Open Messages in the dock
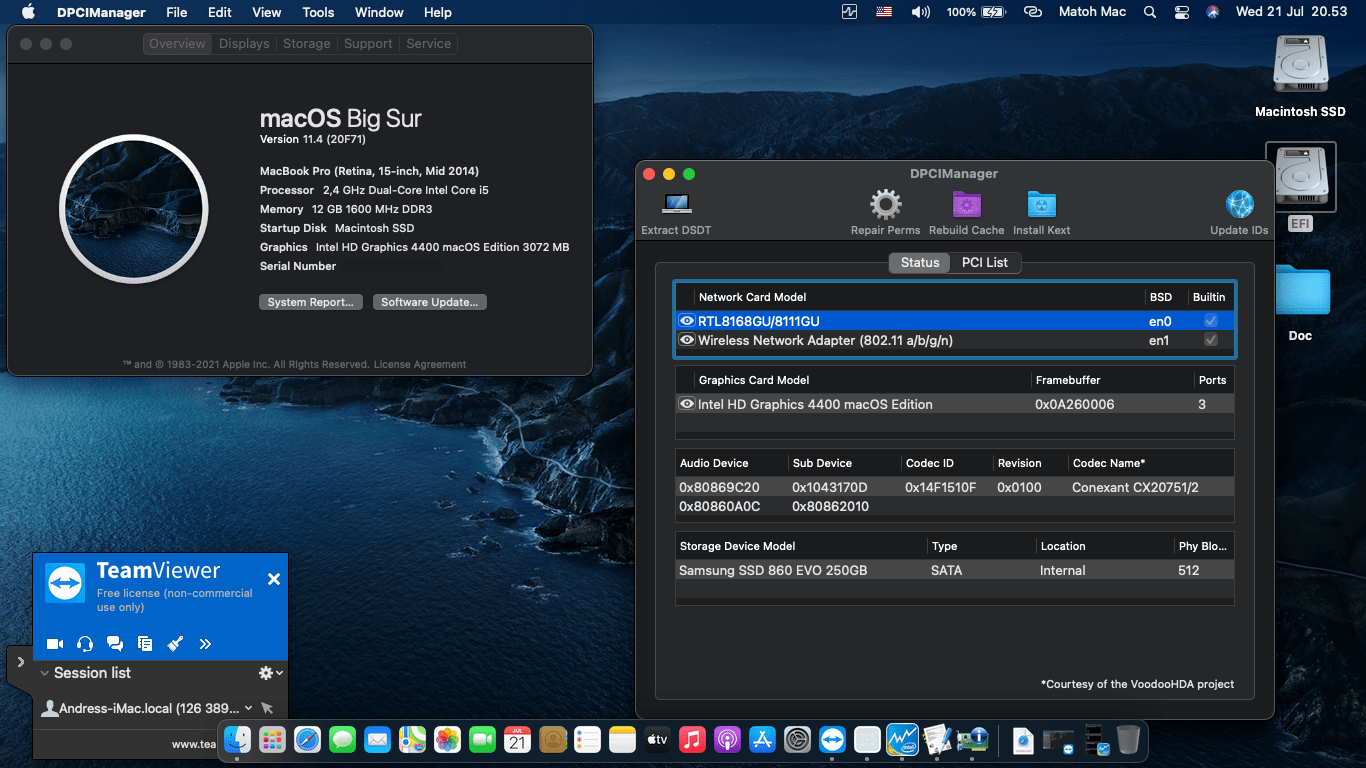Viewport: 1366px width, 768px height. click(x=342, y=739)
